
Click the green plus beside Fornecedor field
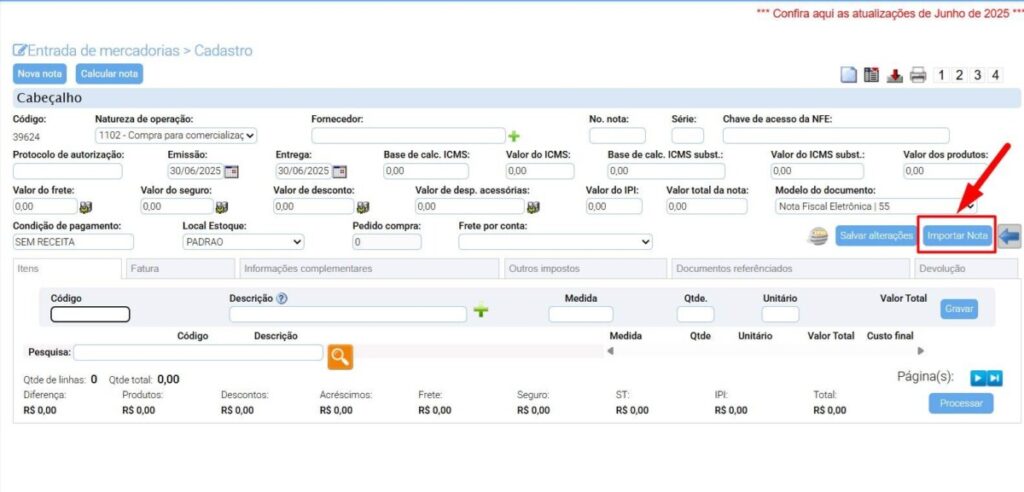[x=515, y=136]
